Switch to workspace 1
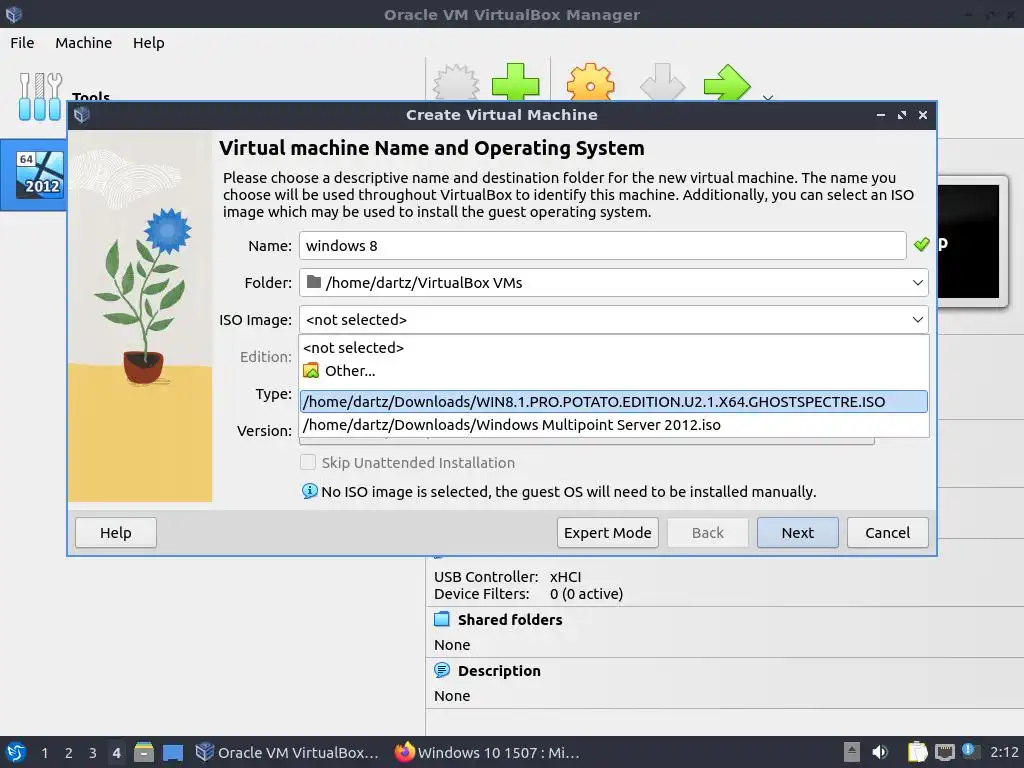This screenshot has width=1024, height=768. click(44, 753)
